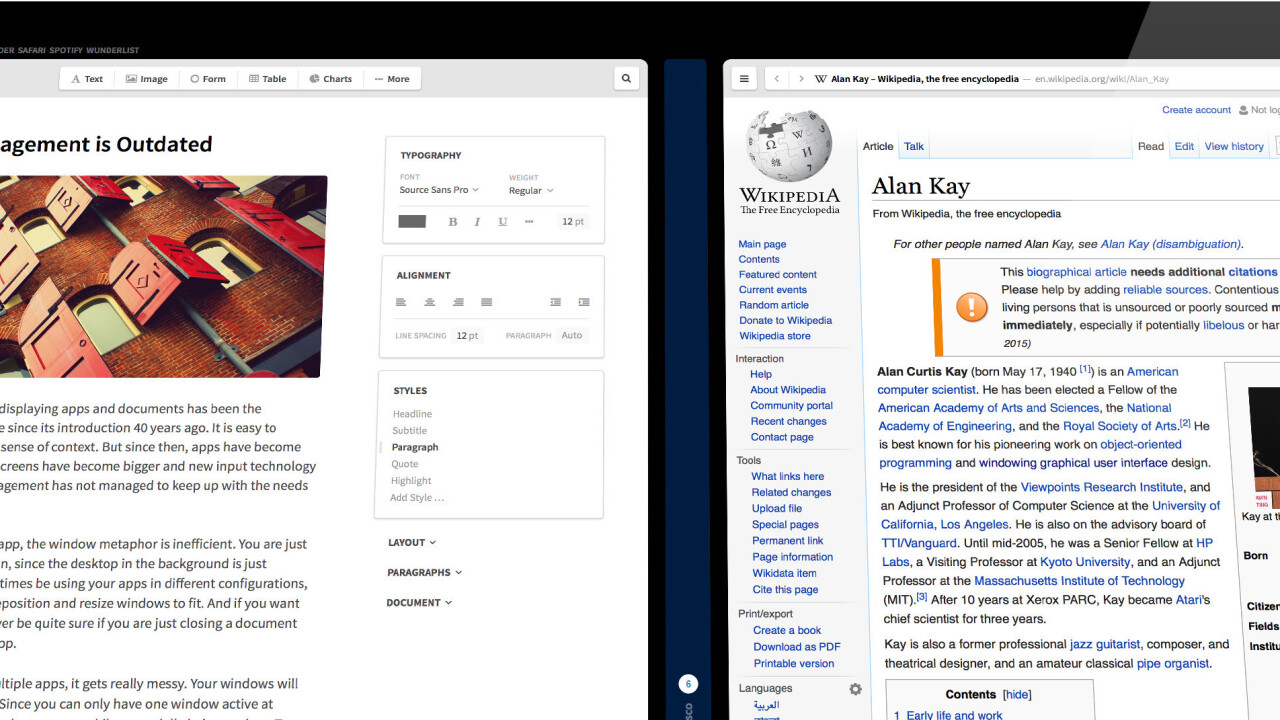Insert a Charts element from toolbar
Image resolution: width=1280 pixels, height=720 pixels.
331,79
